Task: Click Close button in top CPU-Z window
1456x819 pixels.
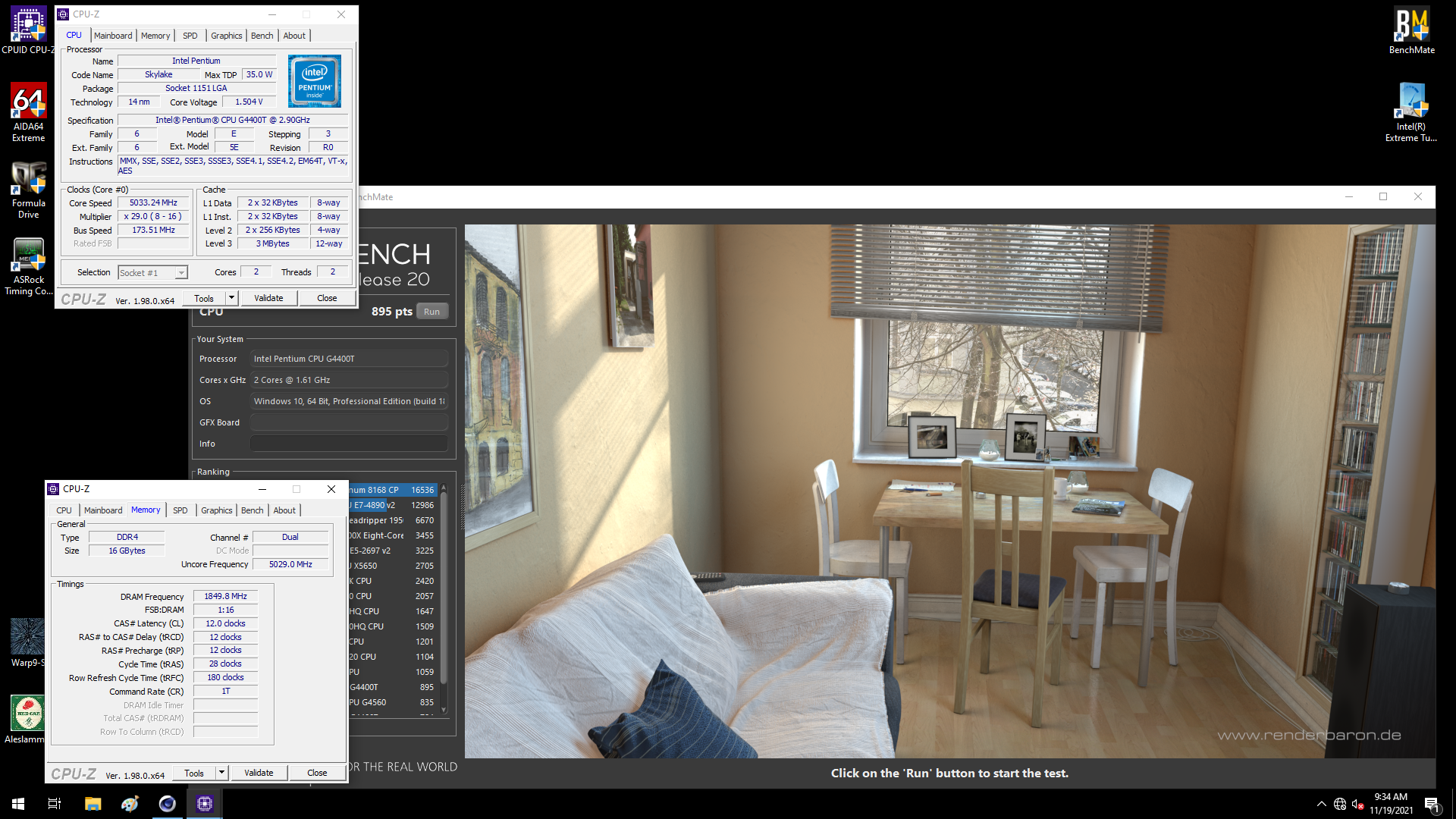Action: click(327, 298)
